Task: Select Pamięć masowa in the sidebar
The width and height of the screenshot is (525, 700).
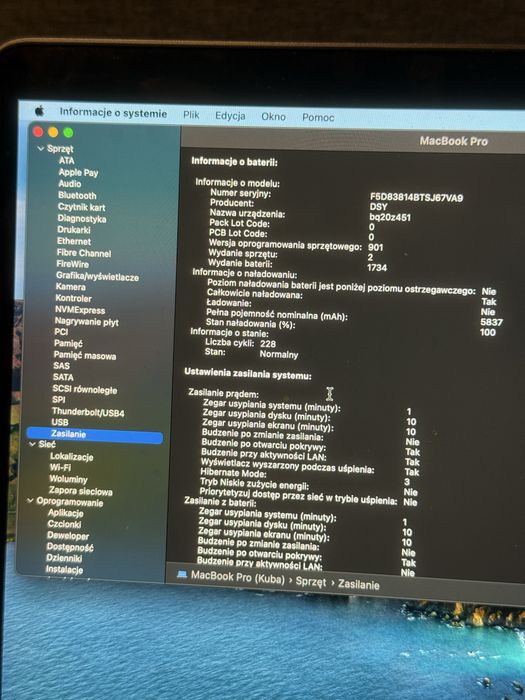Action: coord(85,355)
